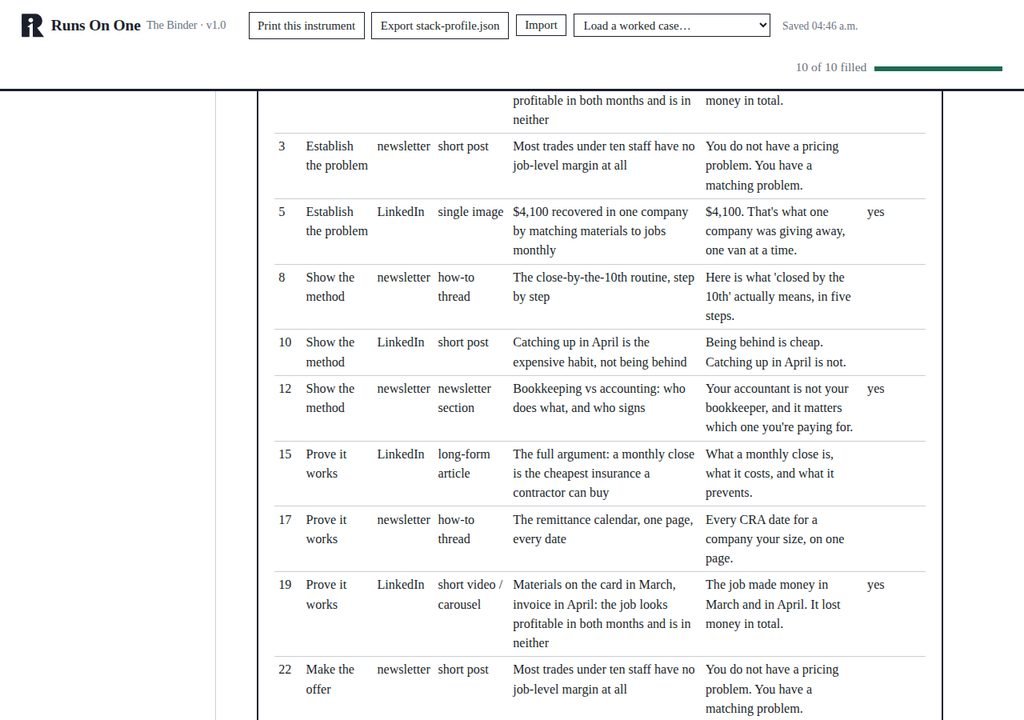This screenshot has height=720, width=1024.
Task: Click 'yes' flag in row 5
Action: pyautogui.click(x=875, y=212)
